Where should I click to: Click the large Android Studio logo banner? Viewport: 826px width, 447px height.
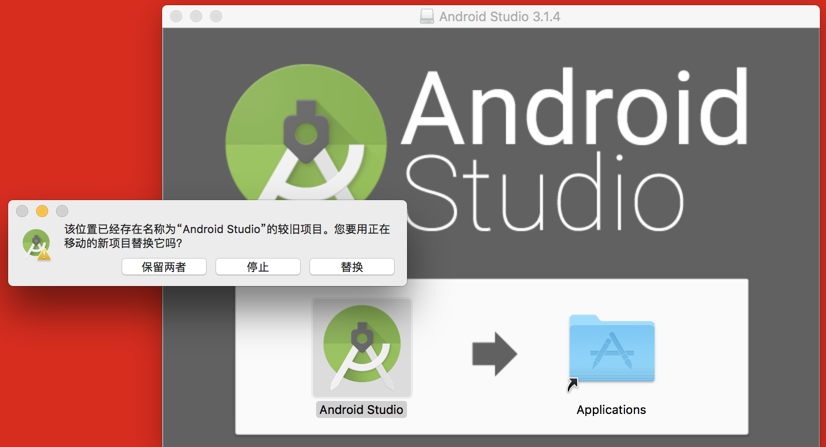(487, 147)
